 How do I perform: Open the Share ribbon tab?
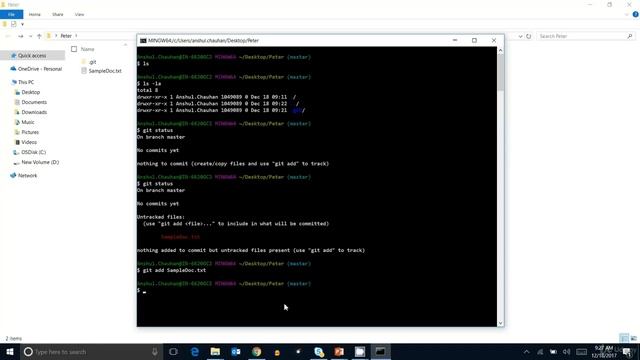point(58,14)
